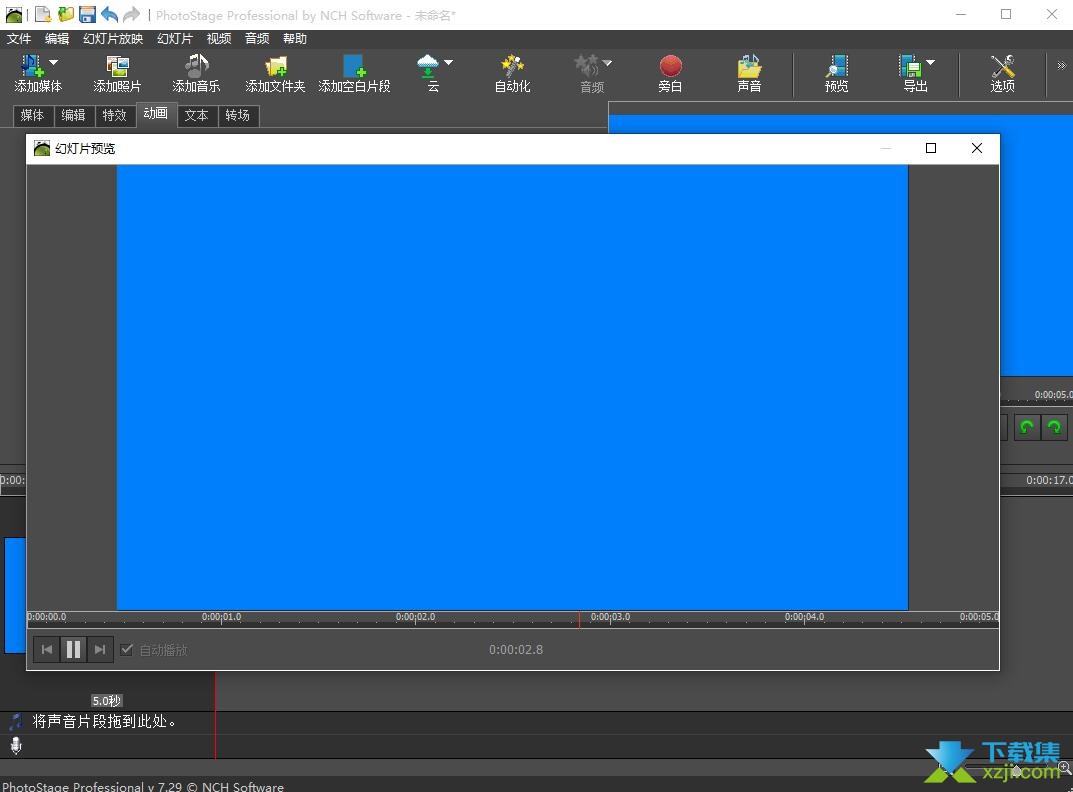
Task: Expand the 音频 toolbar dropdown arrow
Action: pyautogui.click(x=607, y=62)
